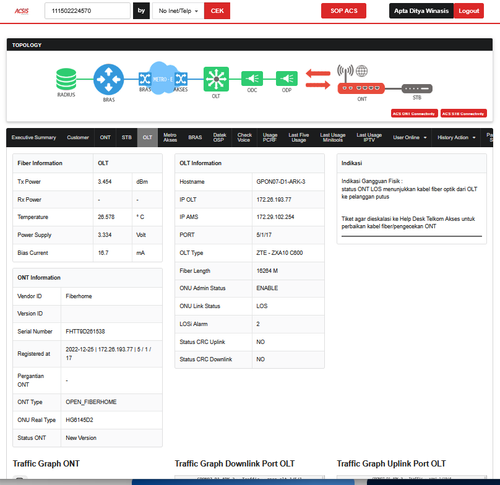Open the Usage PCRF tab
The width and height of the screenshot is (500, 485).
point(270,137)
